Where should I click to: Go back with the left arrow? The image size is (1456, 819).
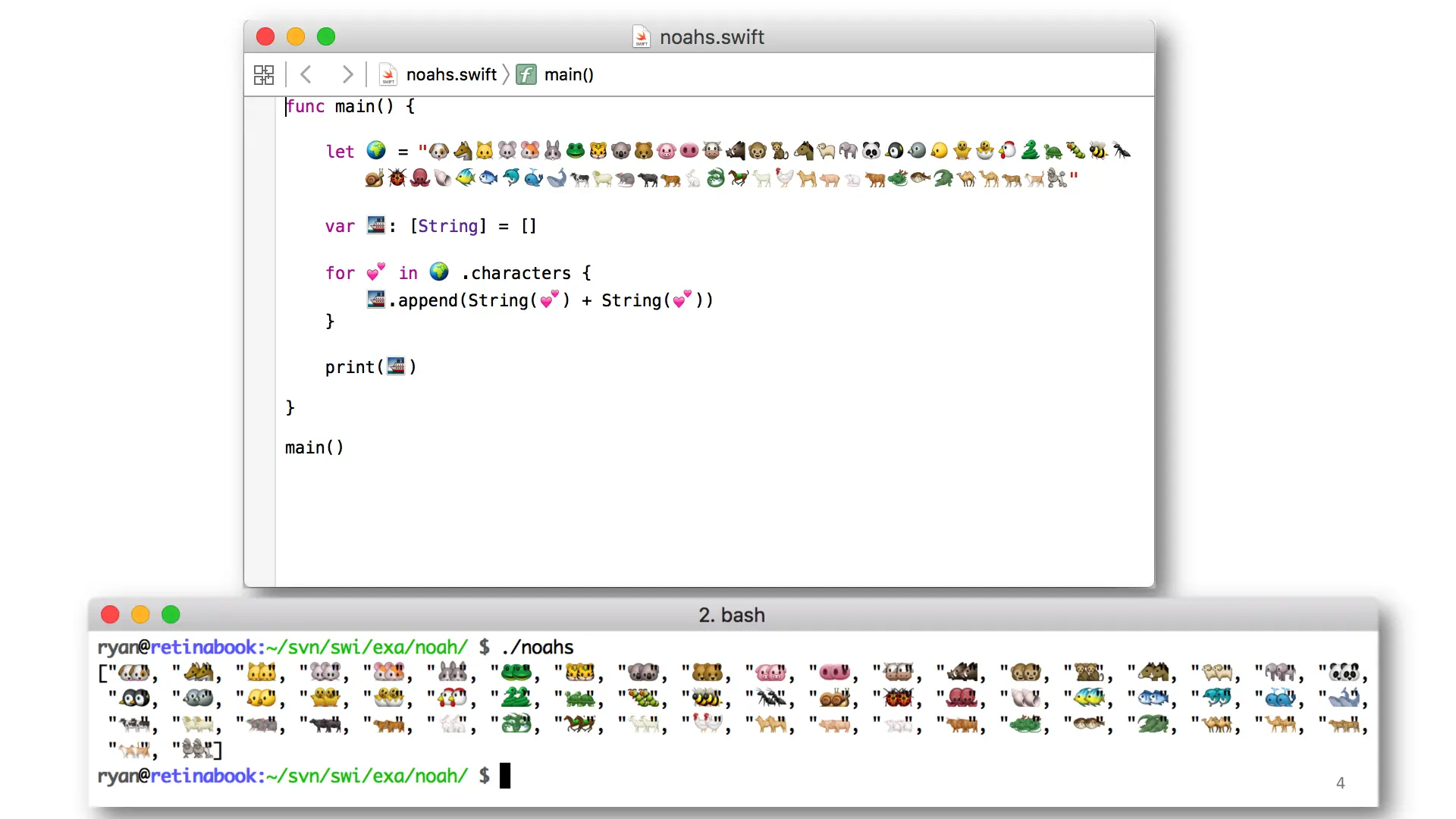(x=306, y=74)
